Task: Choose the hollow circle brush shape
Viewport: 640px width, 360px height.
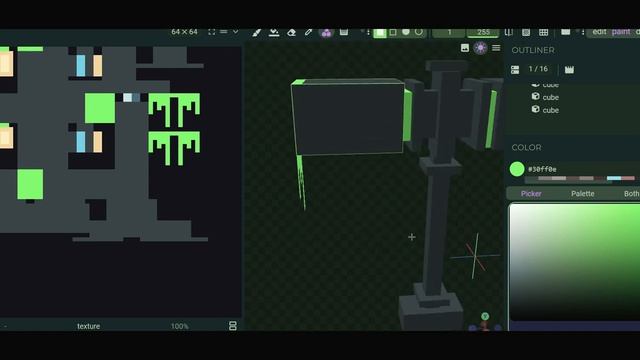Action: tap(419, 32)
